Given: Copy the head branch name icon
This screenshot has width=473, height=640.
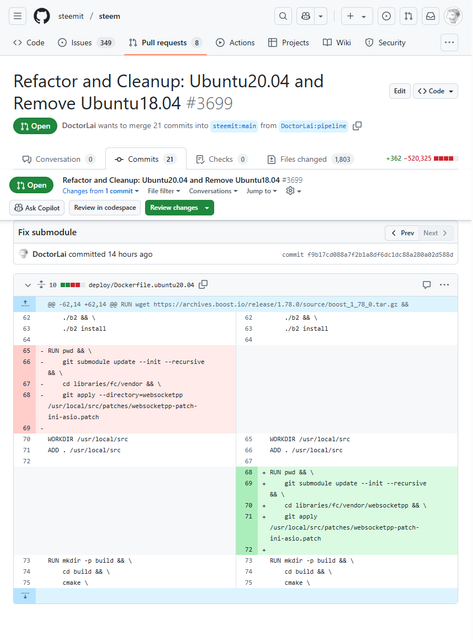Looking at the screenshot, I should coord(357,126).
